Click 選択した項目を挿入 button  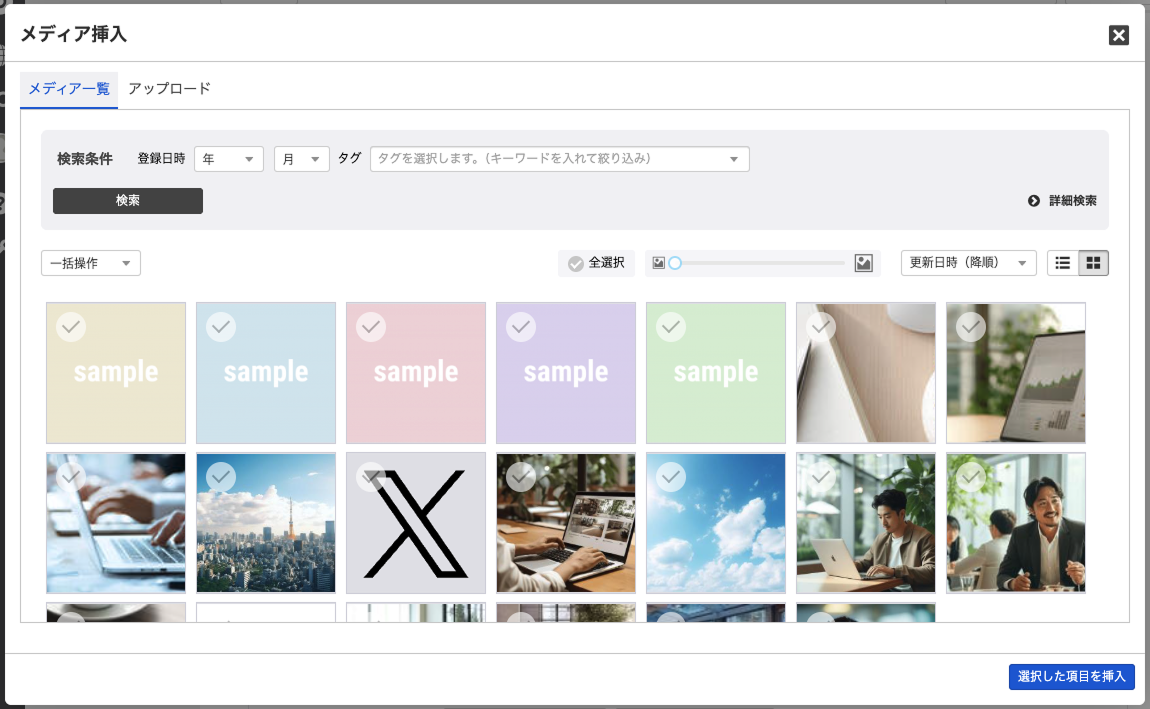1072,677
